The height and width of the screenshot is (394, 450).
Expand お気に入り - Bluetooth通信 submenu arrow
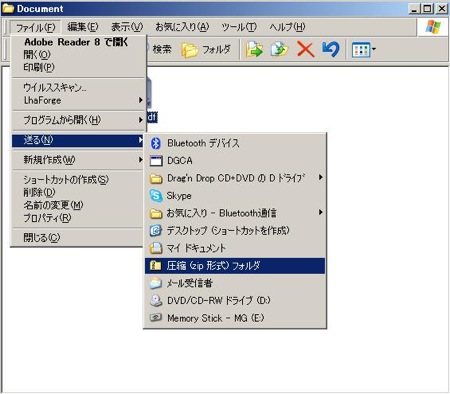tap(320, 212)
